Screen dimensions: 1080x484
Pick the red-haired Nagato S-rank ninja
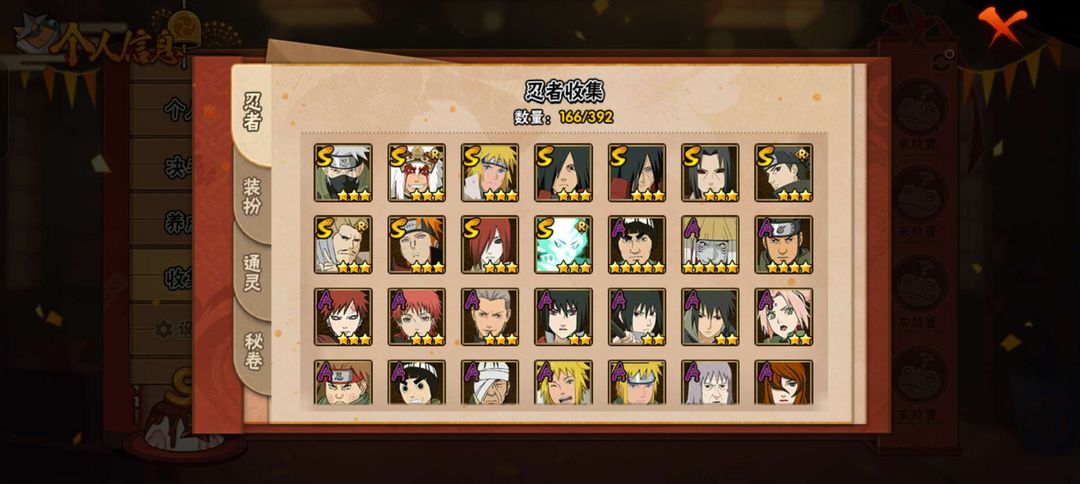490,244
